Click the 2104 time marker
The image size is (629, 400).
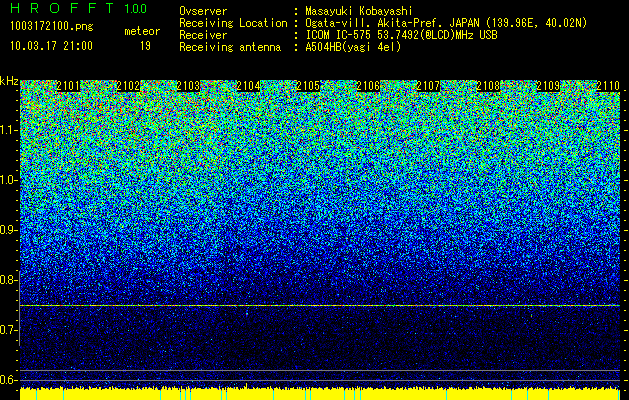pos(248,86)
